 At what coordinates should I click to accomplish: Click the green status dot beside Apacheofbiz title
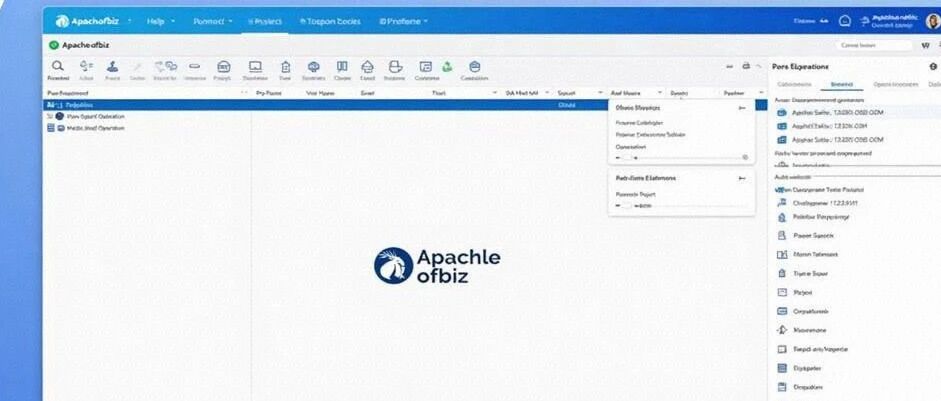point(54,45)
